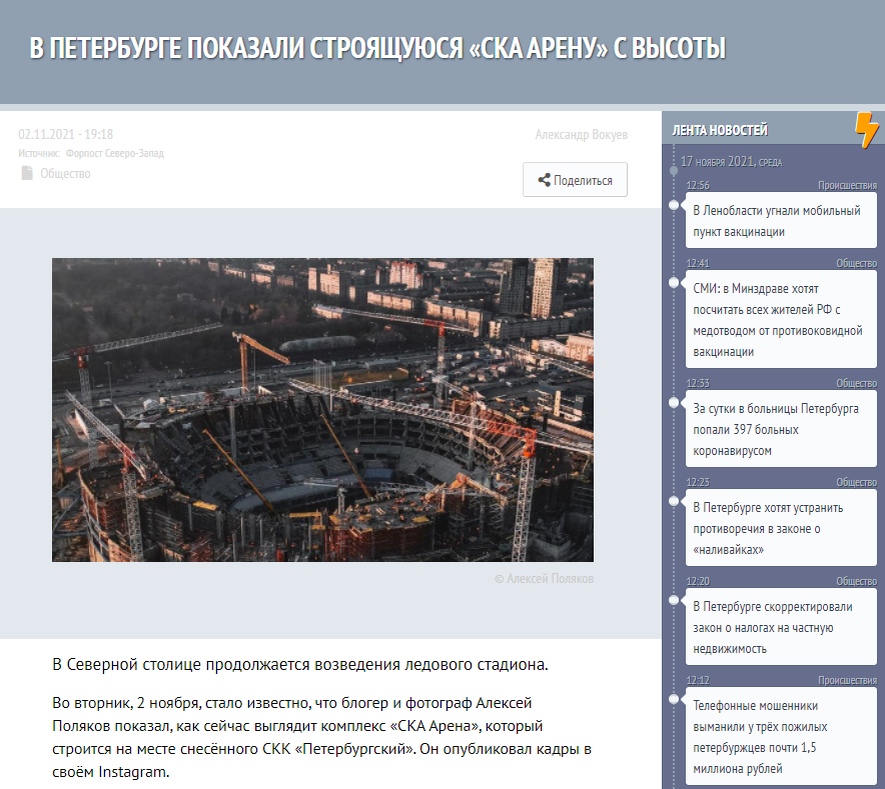Click the Поделиться button
885x789 pixels.
tap(575, 179)
